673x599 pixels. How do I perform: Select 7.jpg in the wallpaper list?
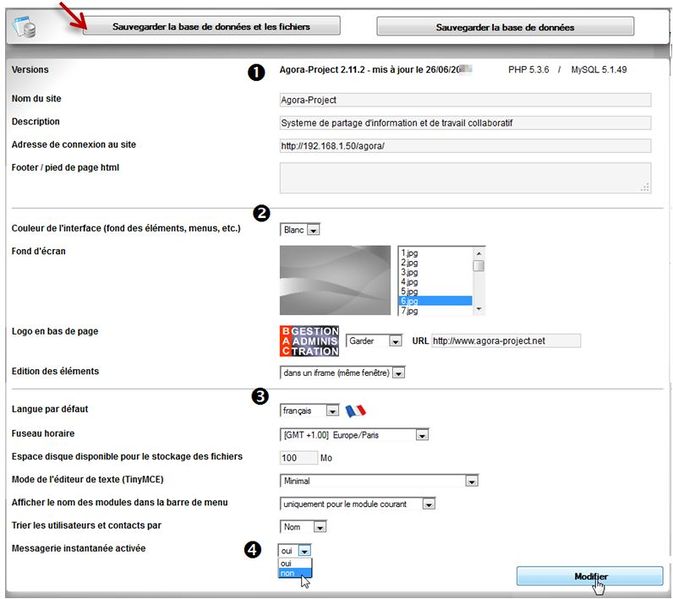(436, 311)
